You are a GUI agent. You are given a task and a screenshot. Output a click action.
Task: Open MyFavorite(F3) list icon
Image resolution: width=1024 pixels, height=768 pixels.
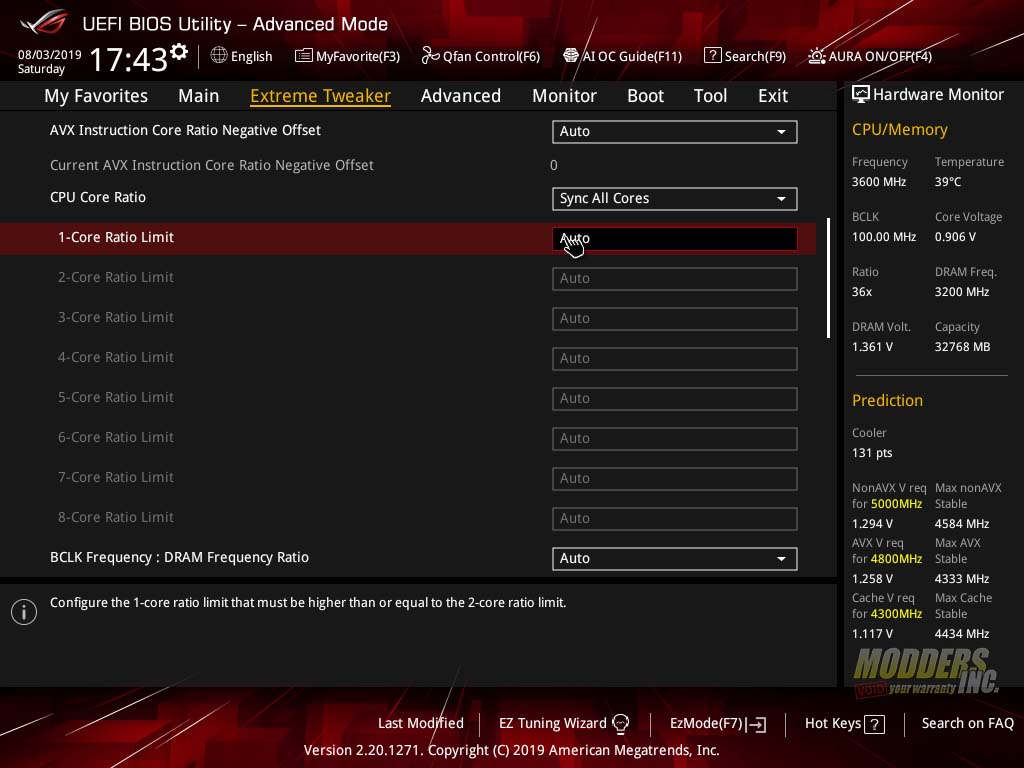pyautogui.click(x=304, y=56)
